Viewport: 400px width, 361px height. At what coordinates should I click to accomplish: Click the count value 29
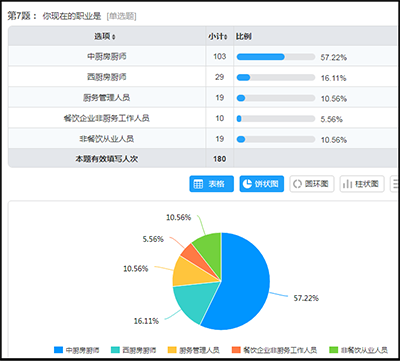219,77
